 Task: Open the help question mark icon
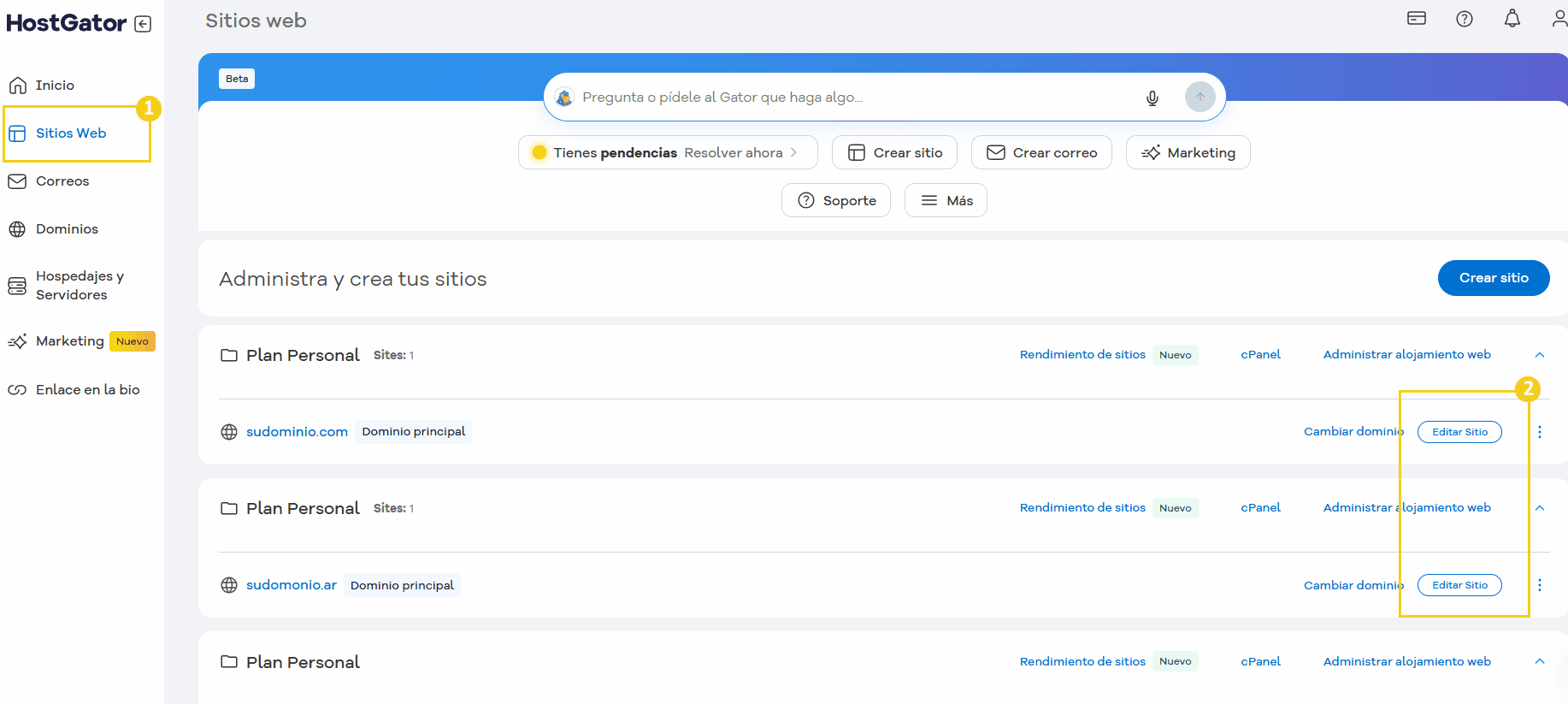(1465, 19)
